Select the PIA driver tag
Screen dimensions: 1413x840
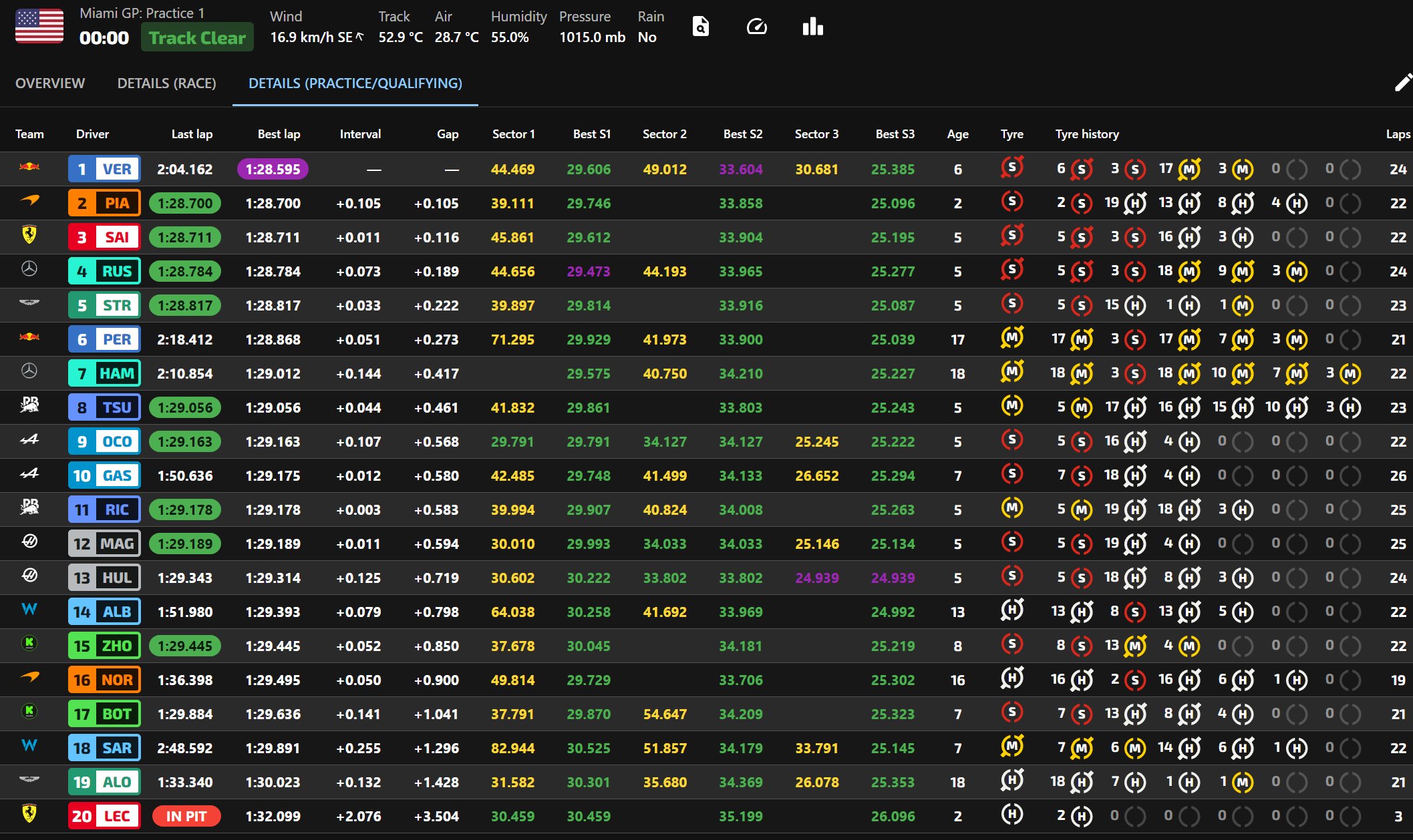click(104, 203)
